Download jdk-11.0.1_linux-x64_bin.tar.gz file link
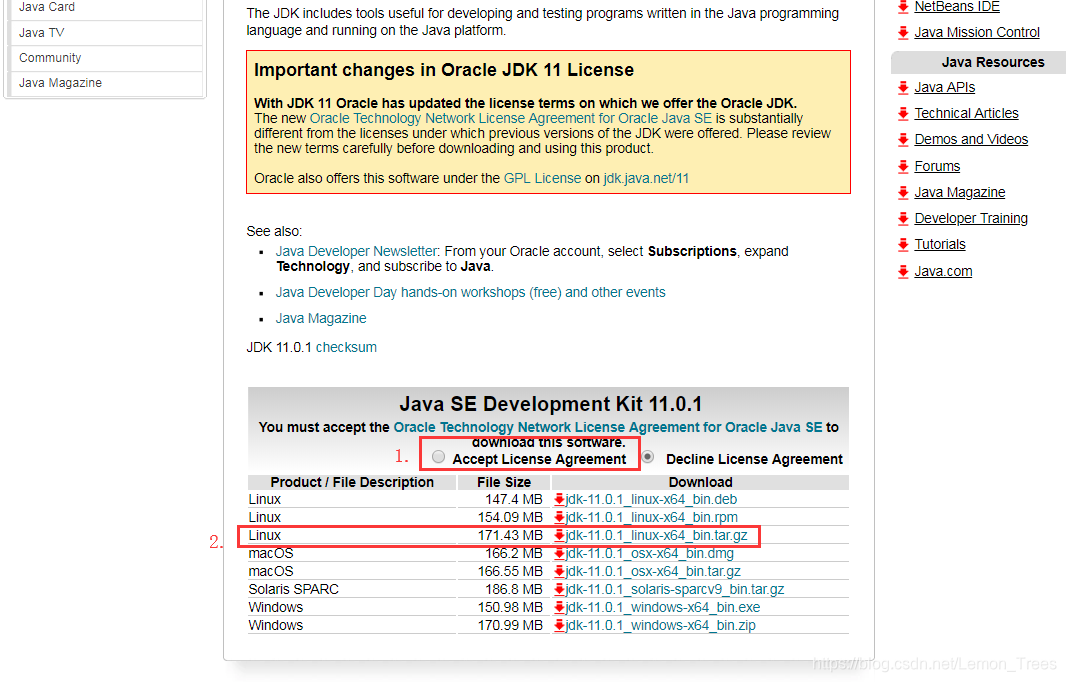Viewport: 1066px width, 682px height. click(x=657, y=536)
